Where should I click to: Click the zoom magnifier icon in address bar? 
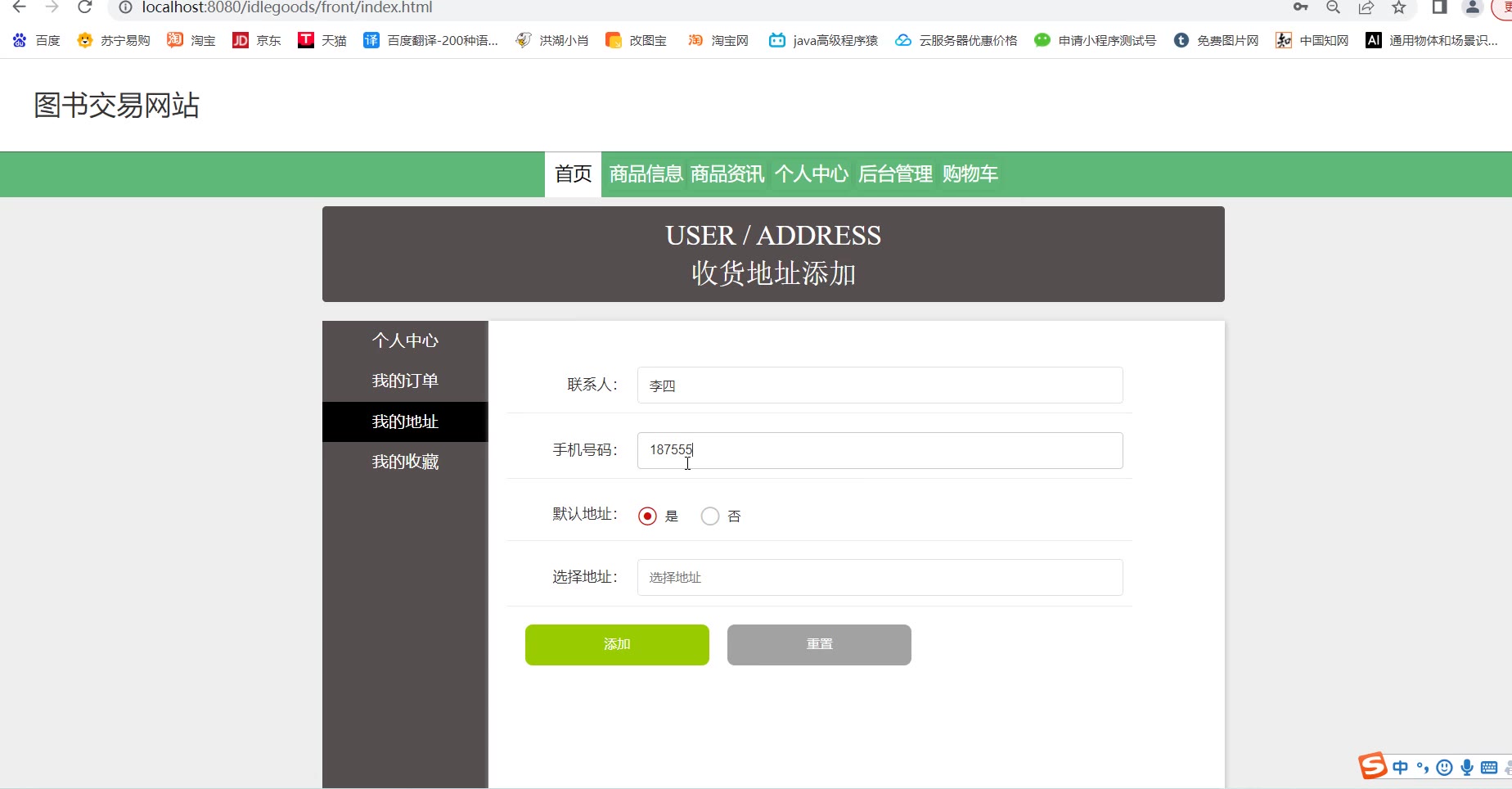[1334, 7]
